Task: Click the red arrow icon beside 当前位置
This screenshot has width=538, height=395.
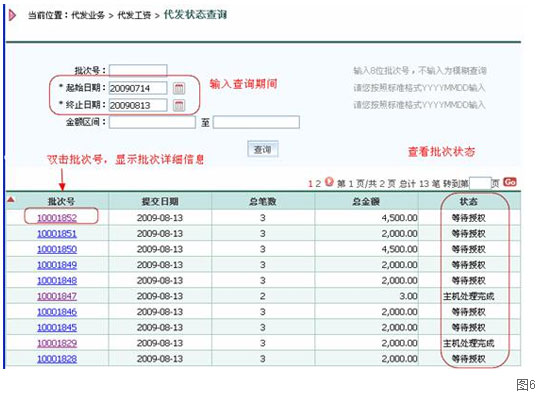Action: 13,15
